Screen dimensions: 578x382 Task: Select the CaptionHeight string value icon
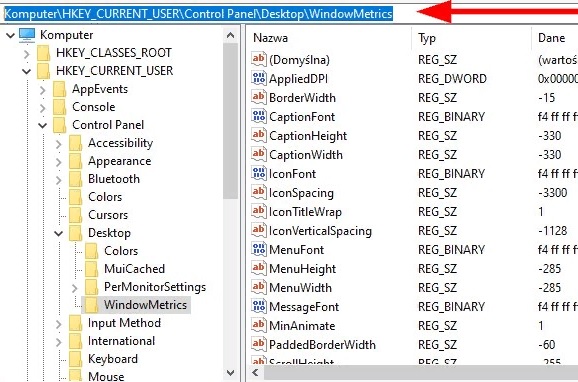[259, 135]
